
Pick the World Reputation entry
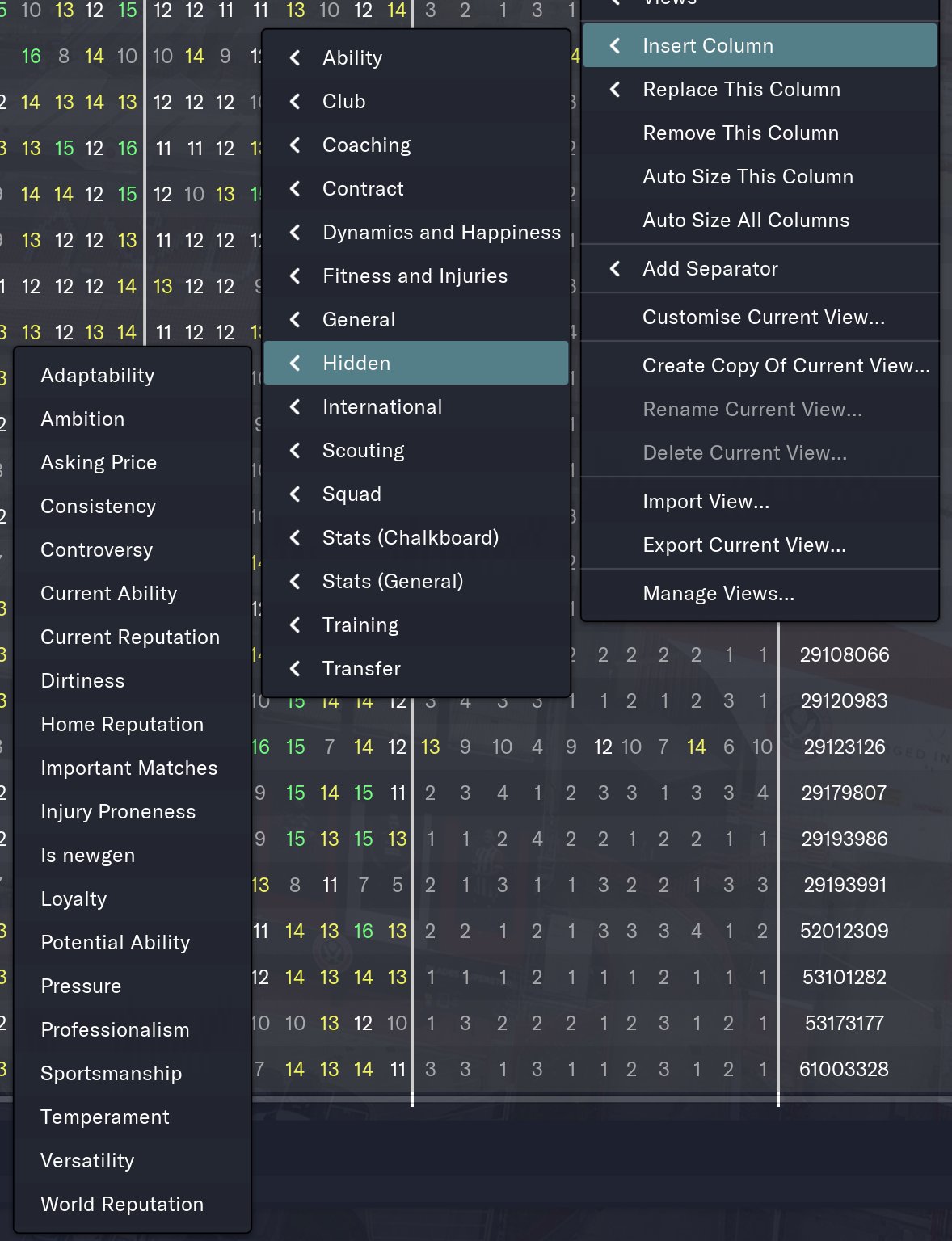coord(122,1205)
